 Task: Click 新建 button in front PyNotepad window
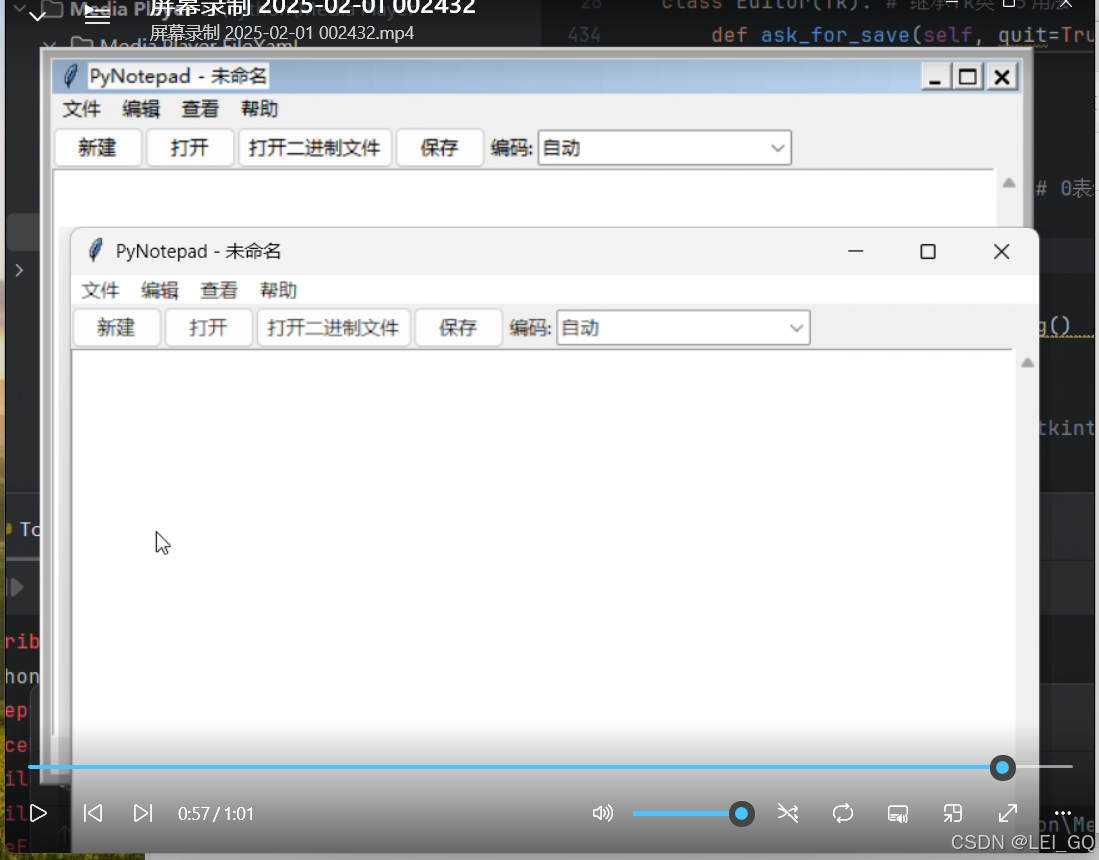click(x=116, y=327)
